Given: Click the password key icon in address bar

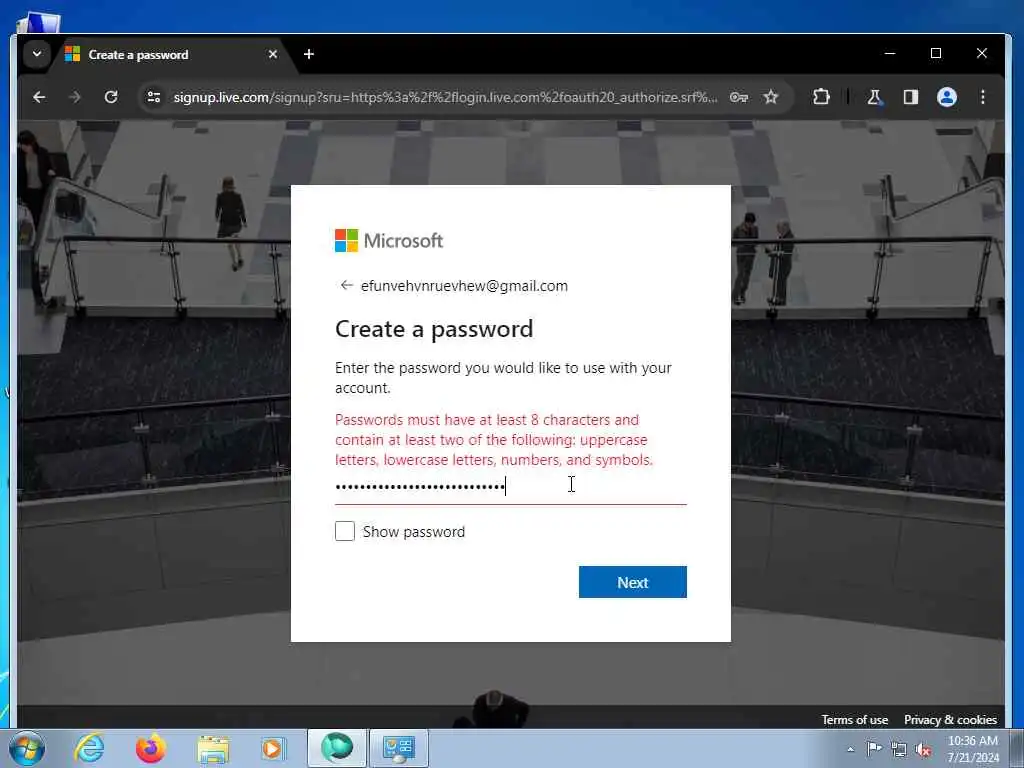Looking at the screenshot, I should (739, 97).
